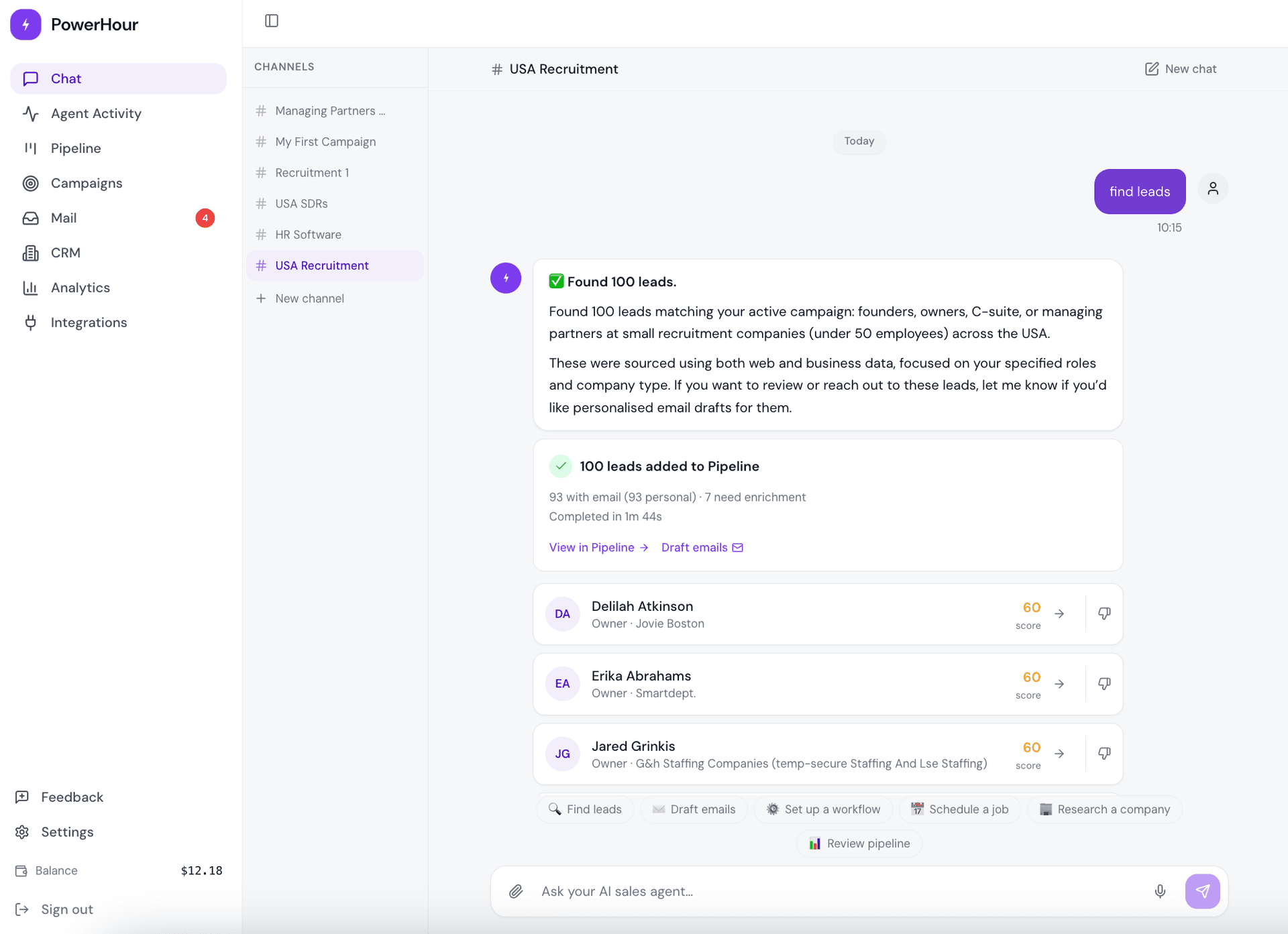Click the JG avatar initials

point(562,754)
